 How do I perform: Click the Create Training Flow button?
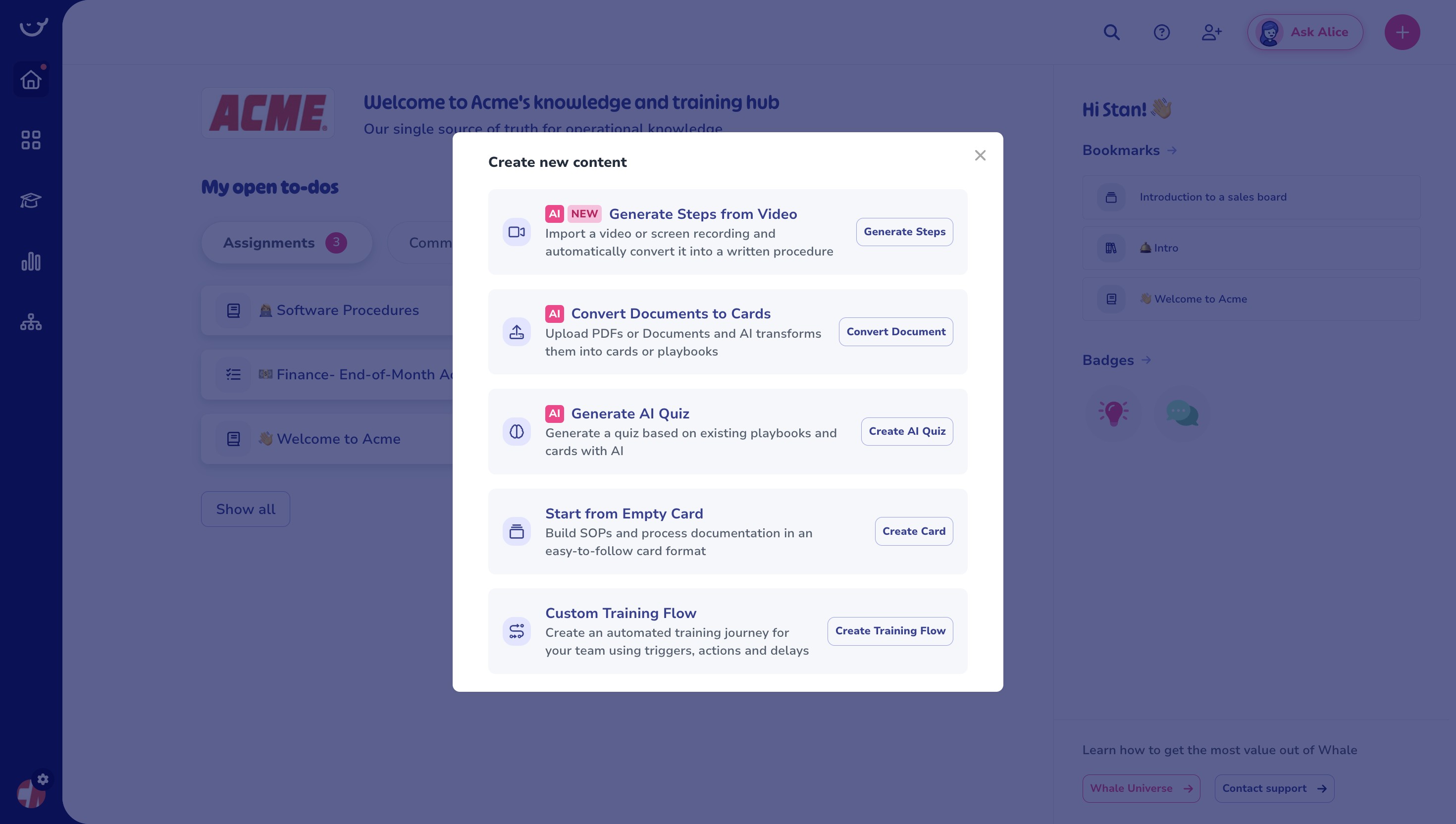(890, 631)
